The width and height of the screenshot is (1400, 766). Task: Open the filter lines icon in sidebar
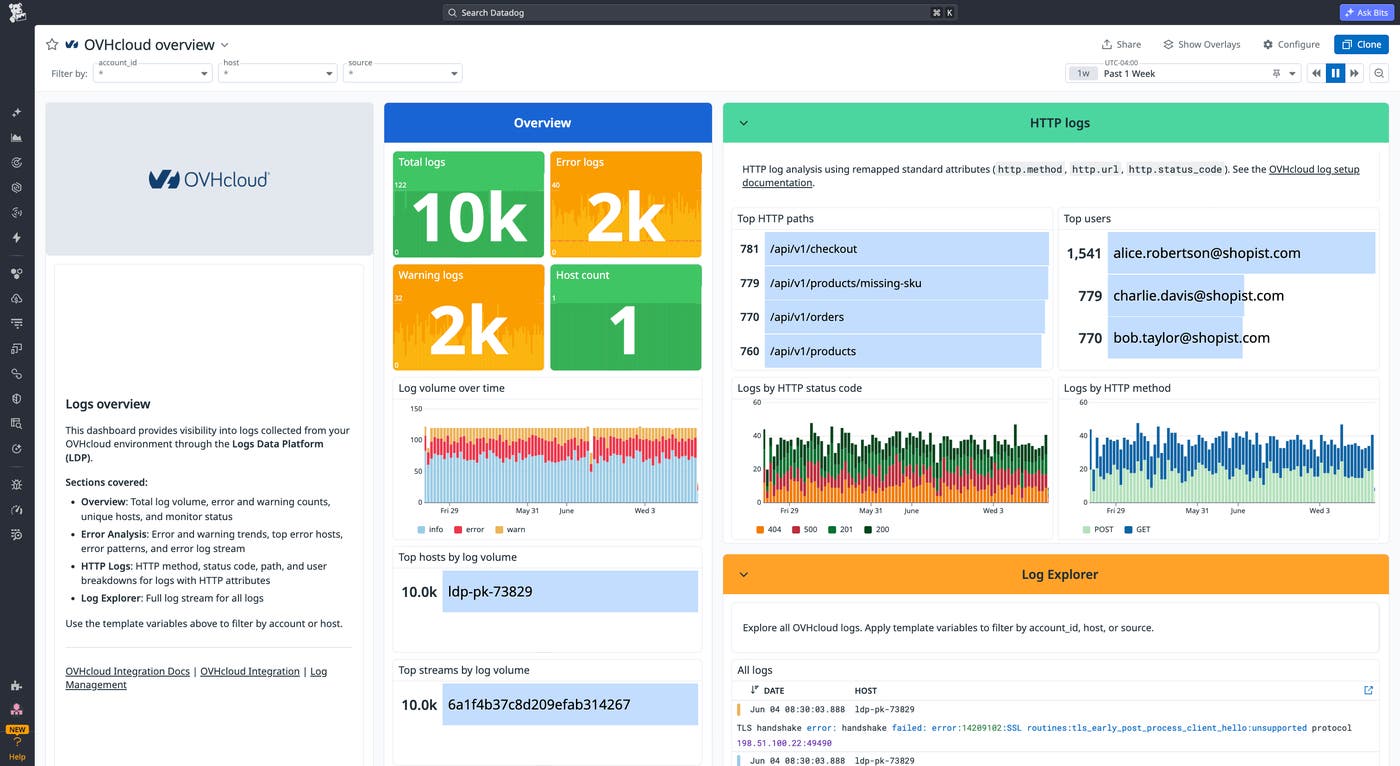(16, 324)
